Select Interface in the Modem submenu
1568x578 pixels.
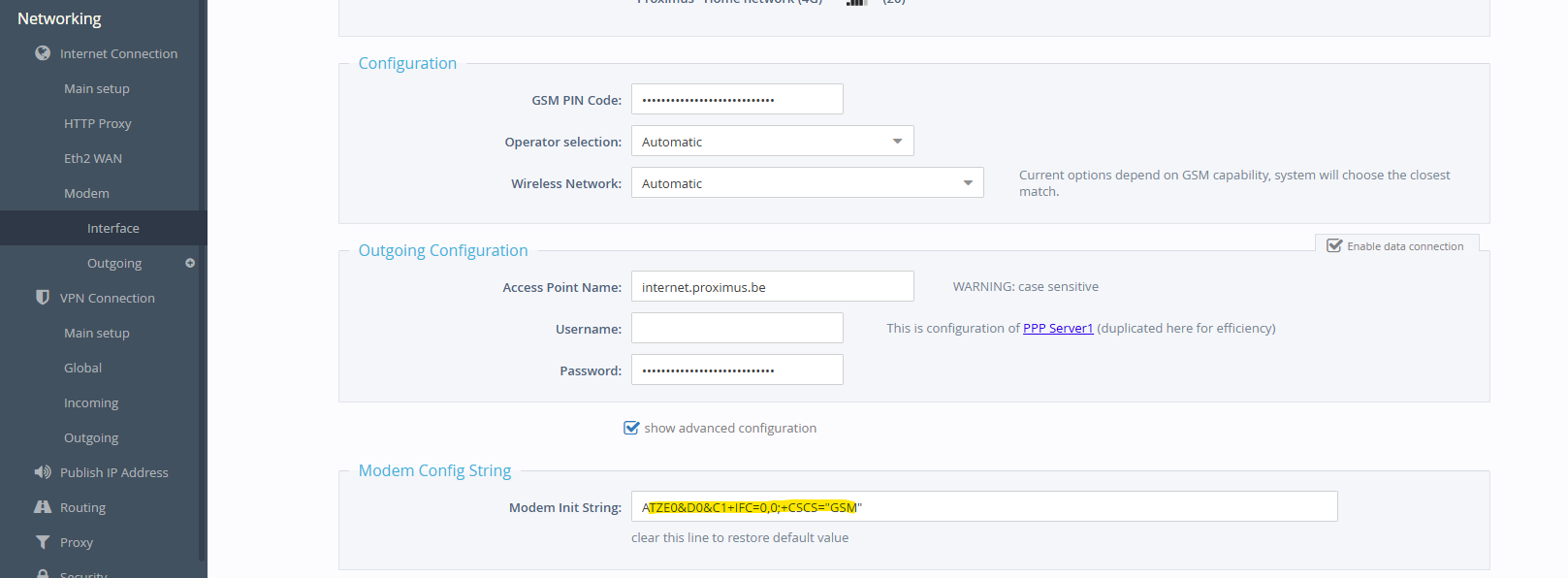tap(113, 228)
